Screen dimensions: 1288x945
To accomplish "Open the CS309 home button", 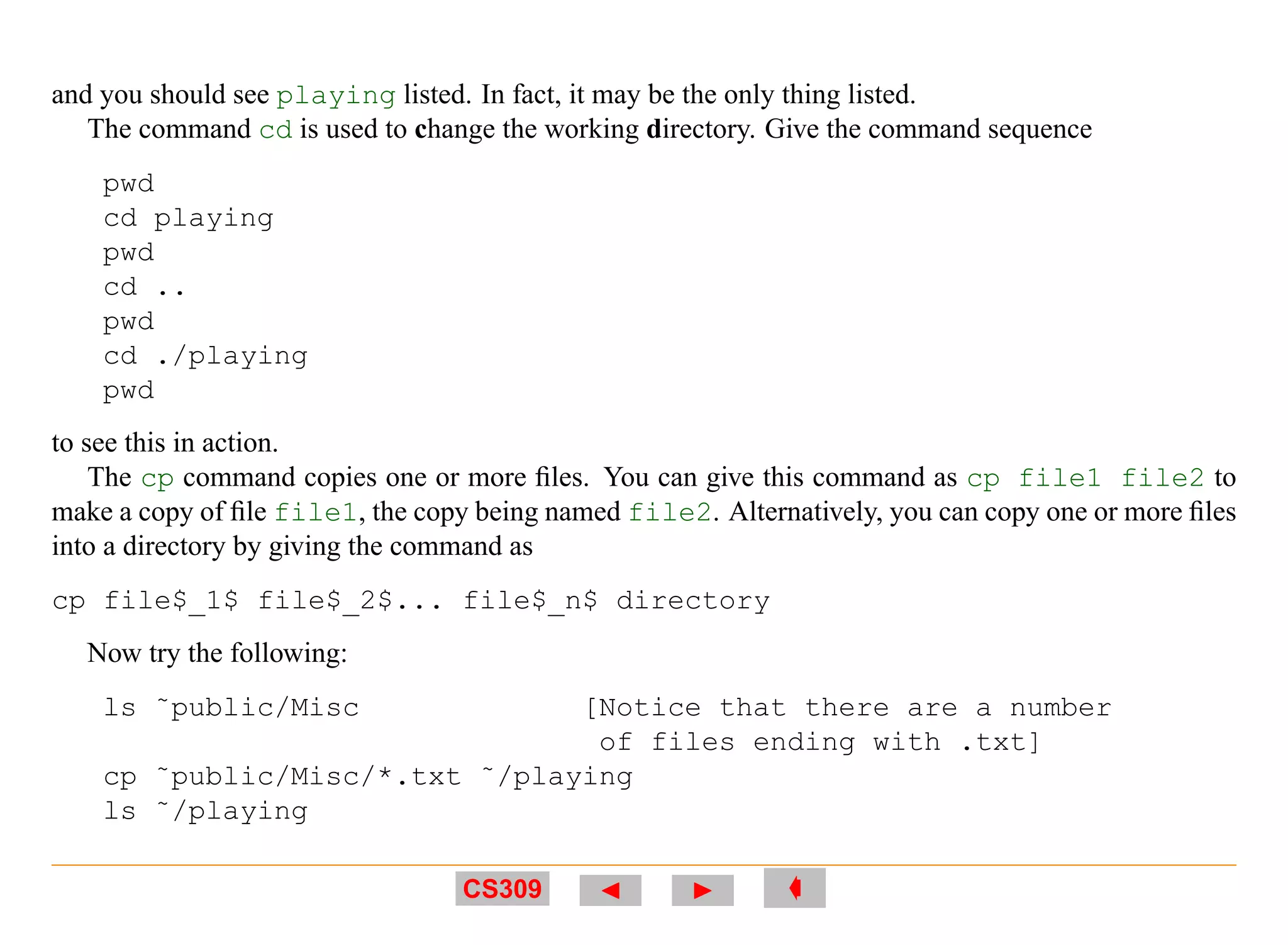I will pos(502,888).
